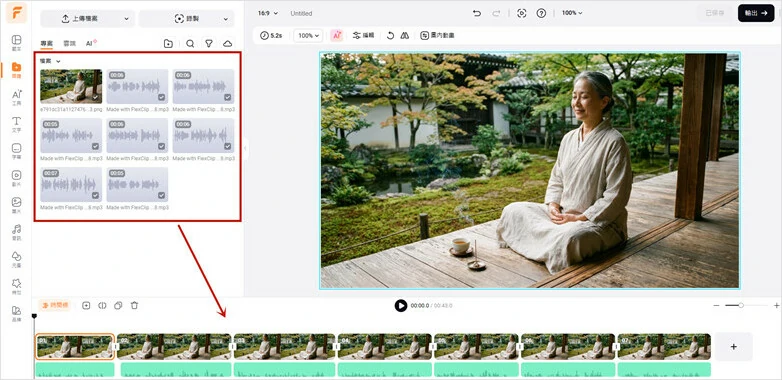Select scene 03 on the timeline

click(284, 347)
